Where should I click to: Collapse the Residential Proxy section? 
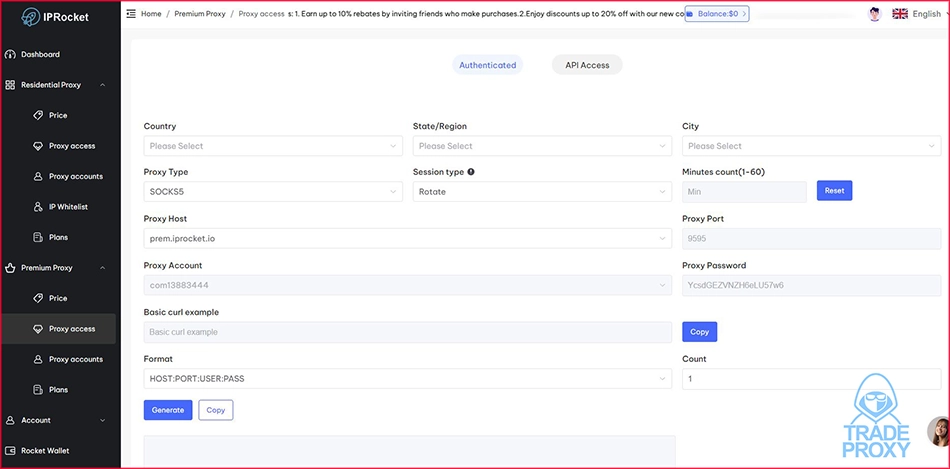coord(102,85)
